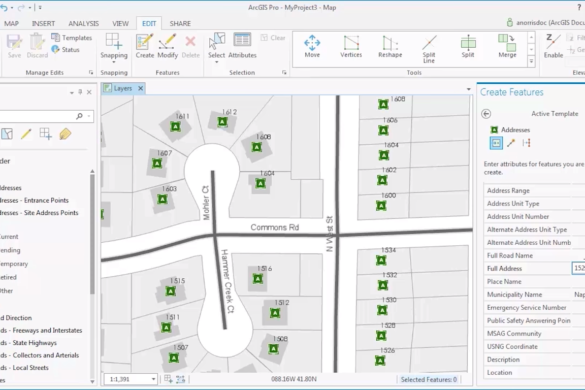585x390 pixels.
Task: Open the MAP ribbon tab
Action: [x=11, y=24]
